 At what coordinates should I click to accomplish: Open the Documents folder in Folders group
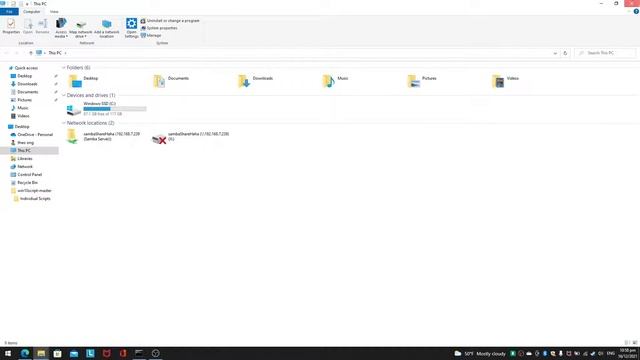point(171,81)
